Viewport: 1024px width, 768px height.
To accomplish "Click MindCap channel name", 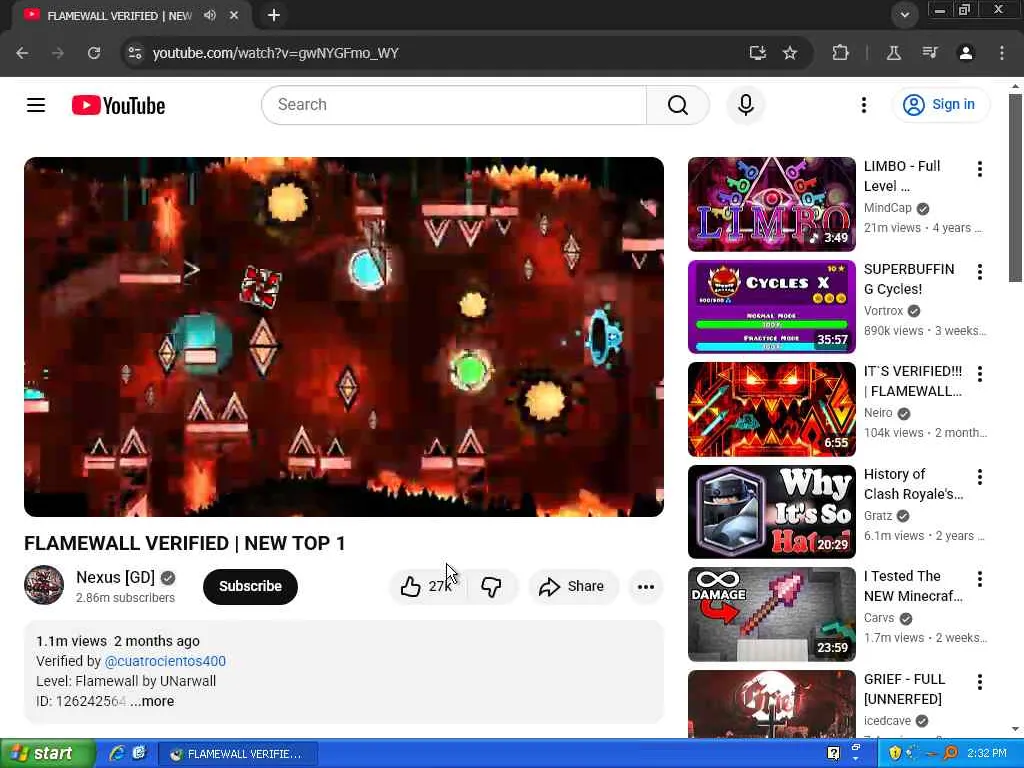I will tap(888, 208).
